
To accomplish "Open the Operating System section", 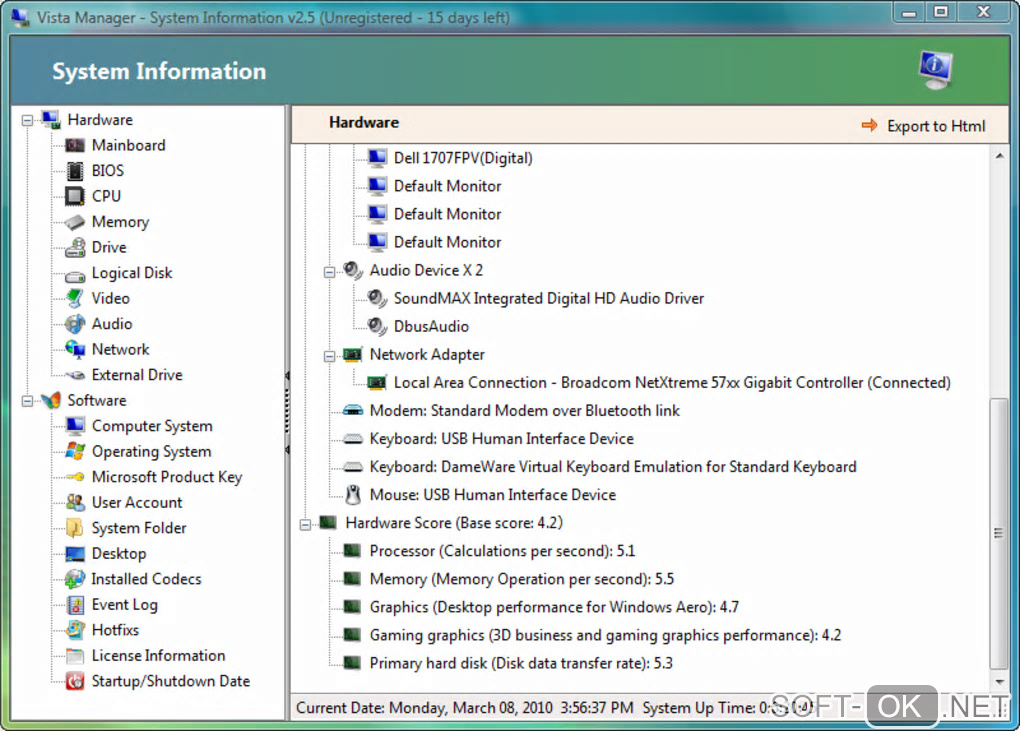I will click(x=152, y=451).
